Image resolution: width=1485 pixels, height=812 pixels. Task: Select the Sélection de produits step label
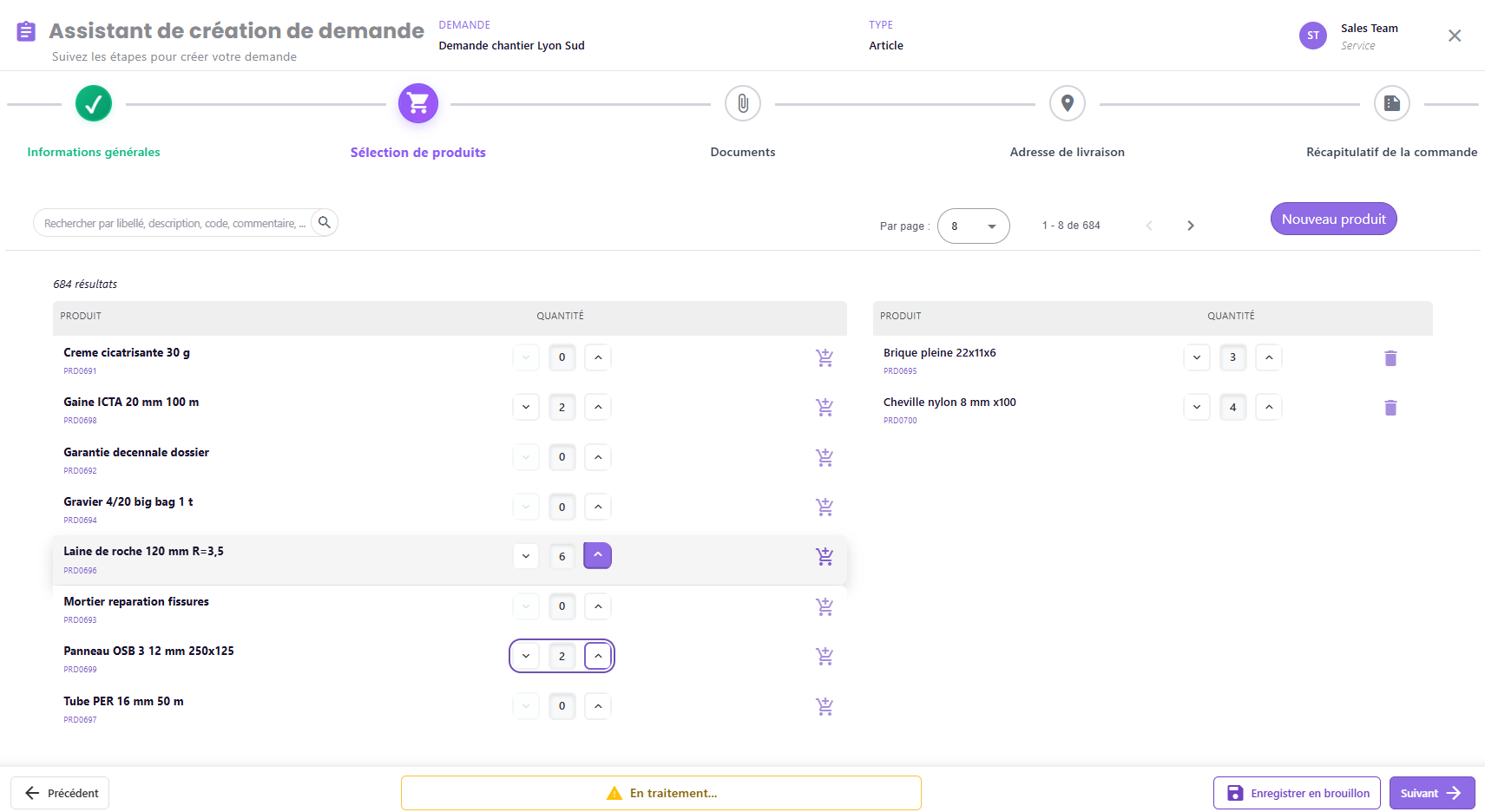click(x=418, y=153)
